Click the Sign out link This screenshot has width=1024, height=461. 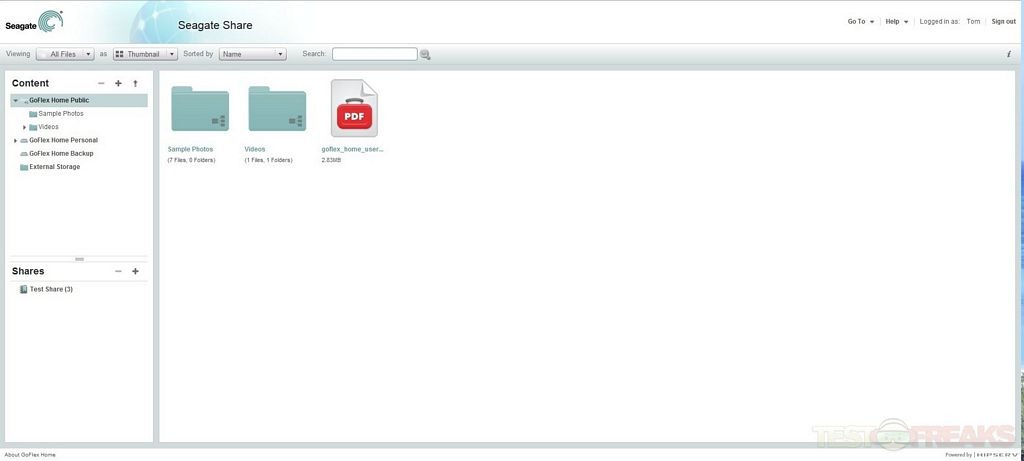(1003, 21)
